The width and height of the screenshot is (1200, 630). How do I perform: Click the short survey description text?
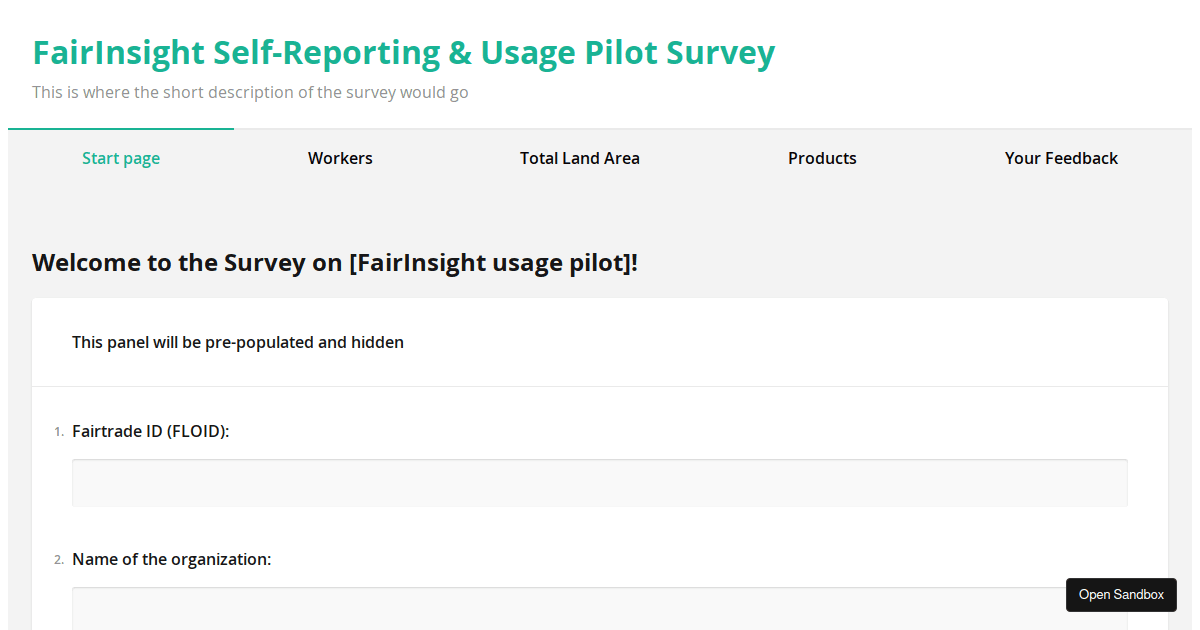pos(250,92)
